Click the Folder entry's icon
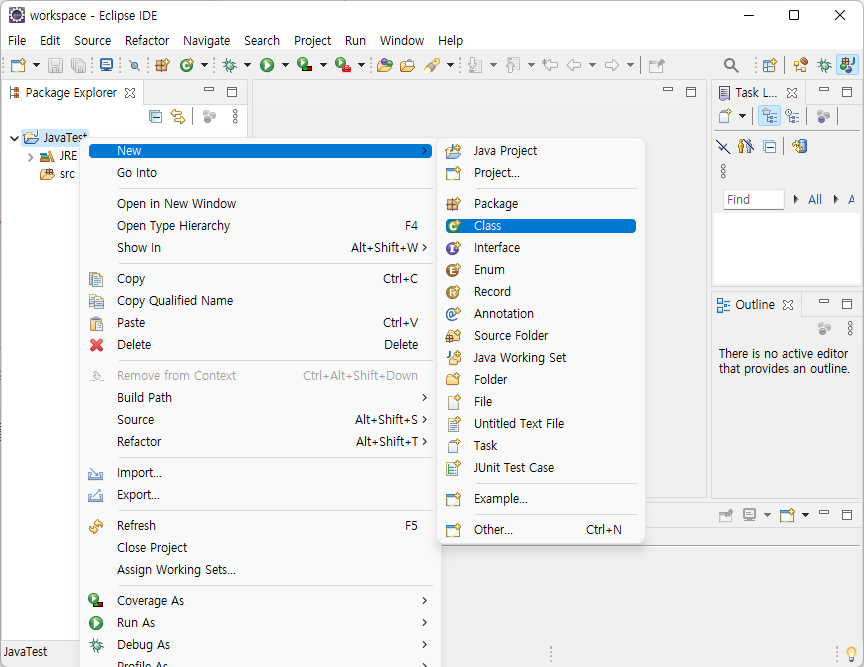Viewport: 864px width, 667px height. click(453, 379)
